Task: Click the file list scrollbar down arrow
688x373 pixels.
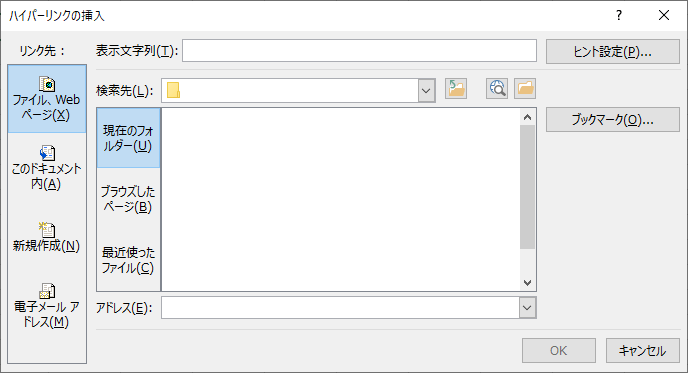Action: point(527,283)
